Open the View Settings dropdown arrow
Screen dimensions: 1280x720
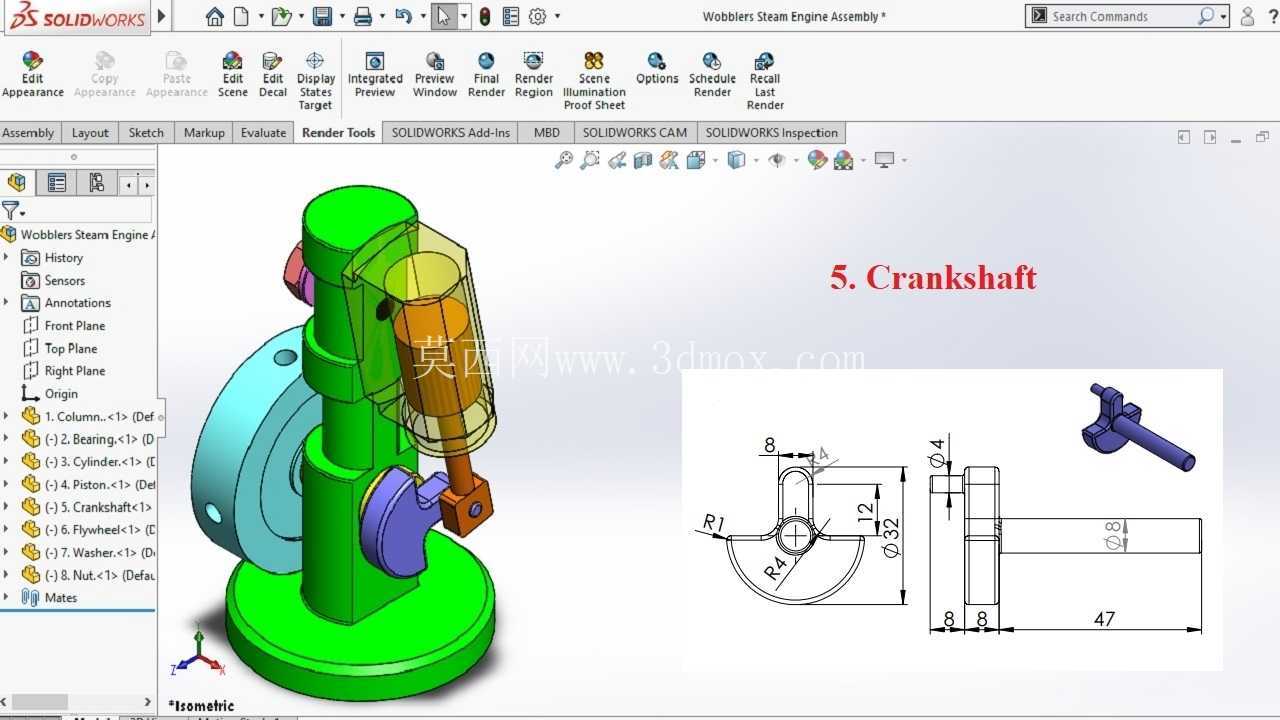click(x=904, y=160)
